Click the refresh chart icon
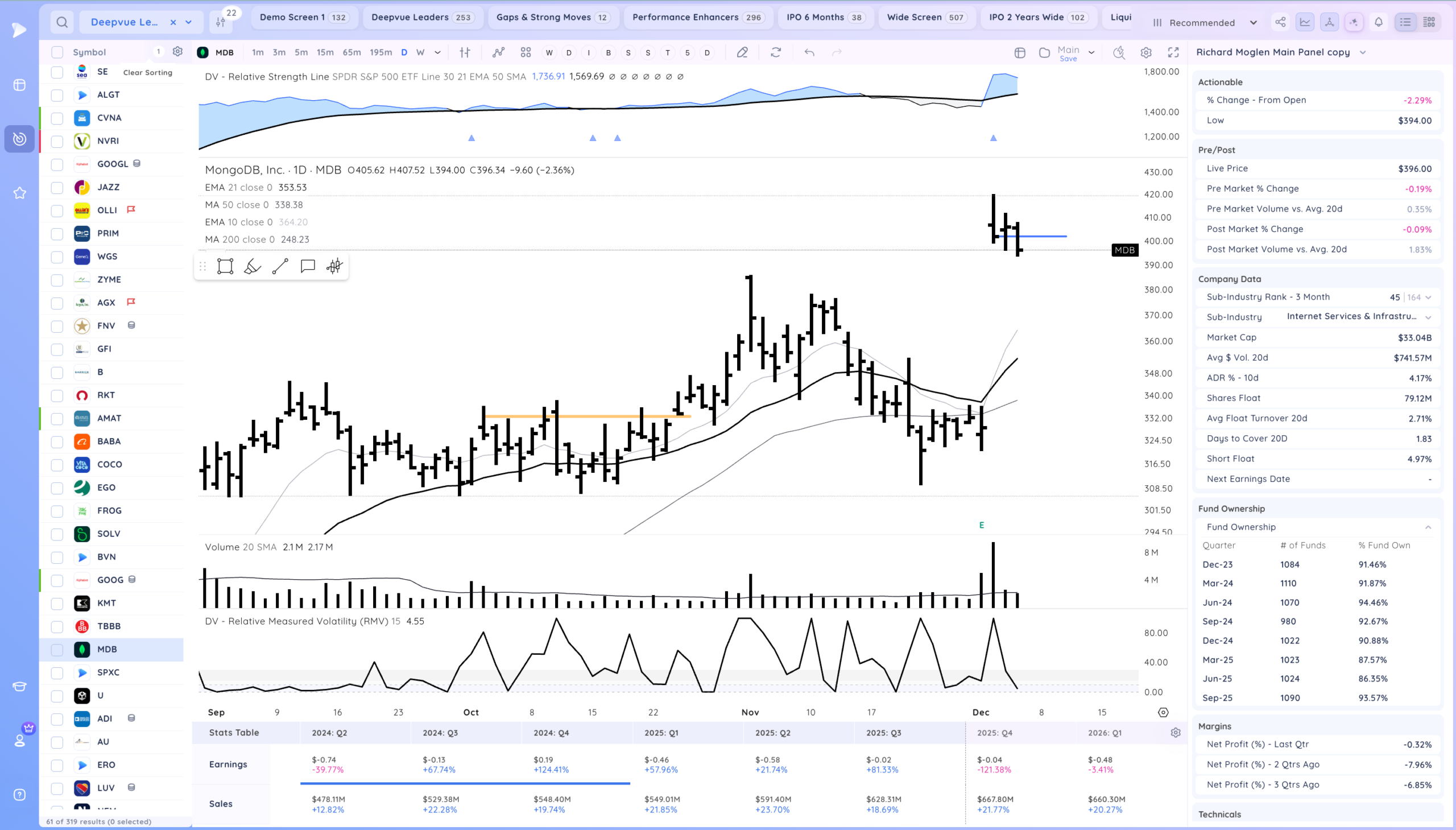1456x830 pixels. (x=776, y=52)
